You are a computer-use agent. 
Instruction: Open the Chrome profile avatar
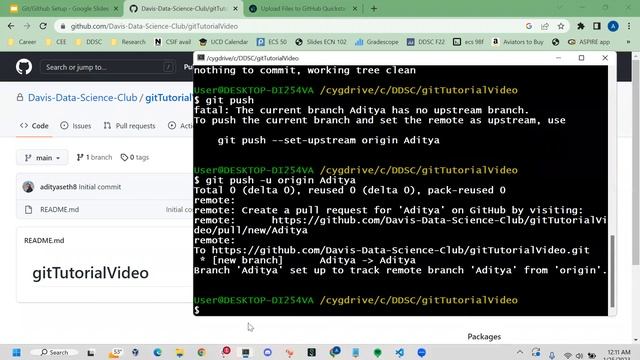[613, 26]
